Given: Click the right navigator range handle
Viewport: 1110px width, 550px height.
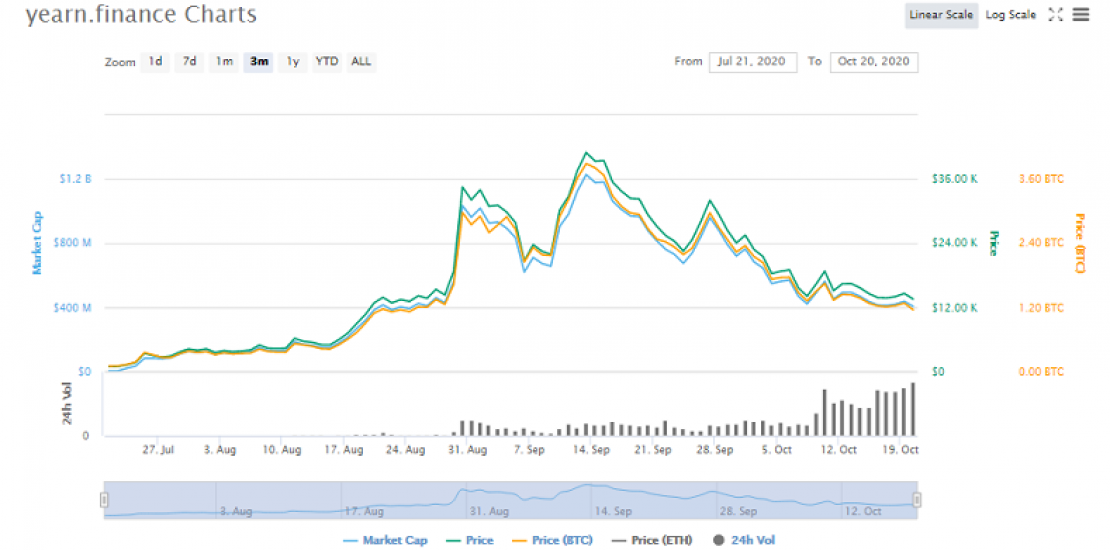Looking at the screenshot, I should click(916, 500).
